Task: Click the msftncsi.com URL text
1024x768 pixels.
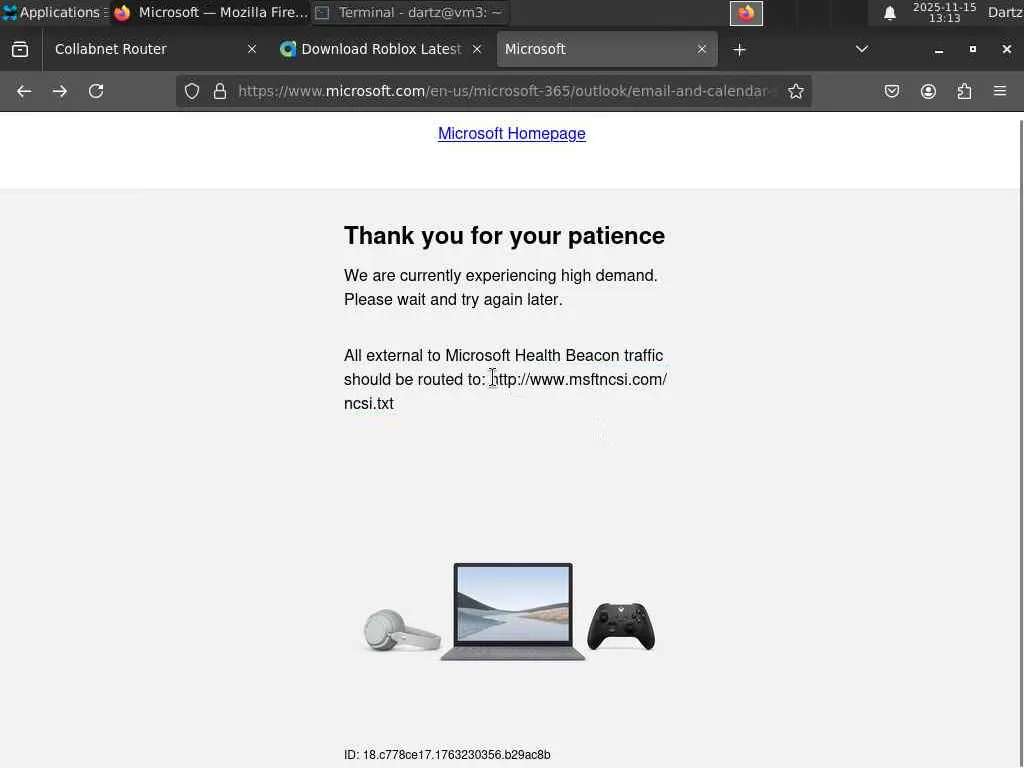Action: [x=505, y=391]
